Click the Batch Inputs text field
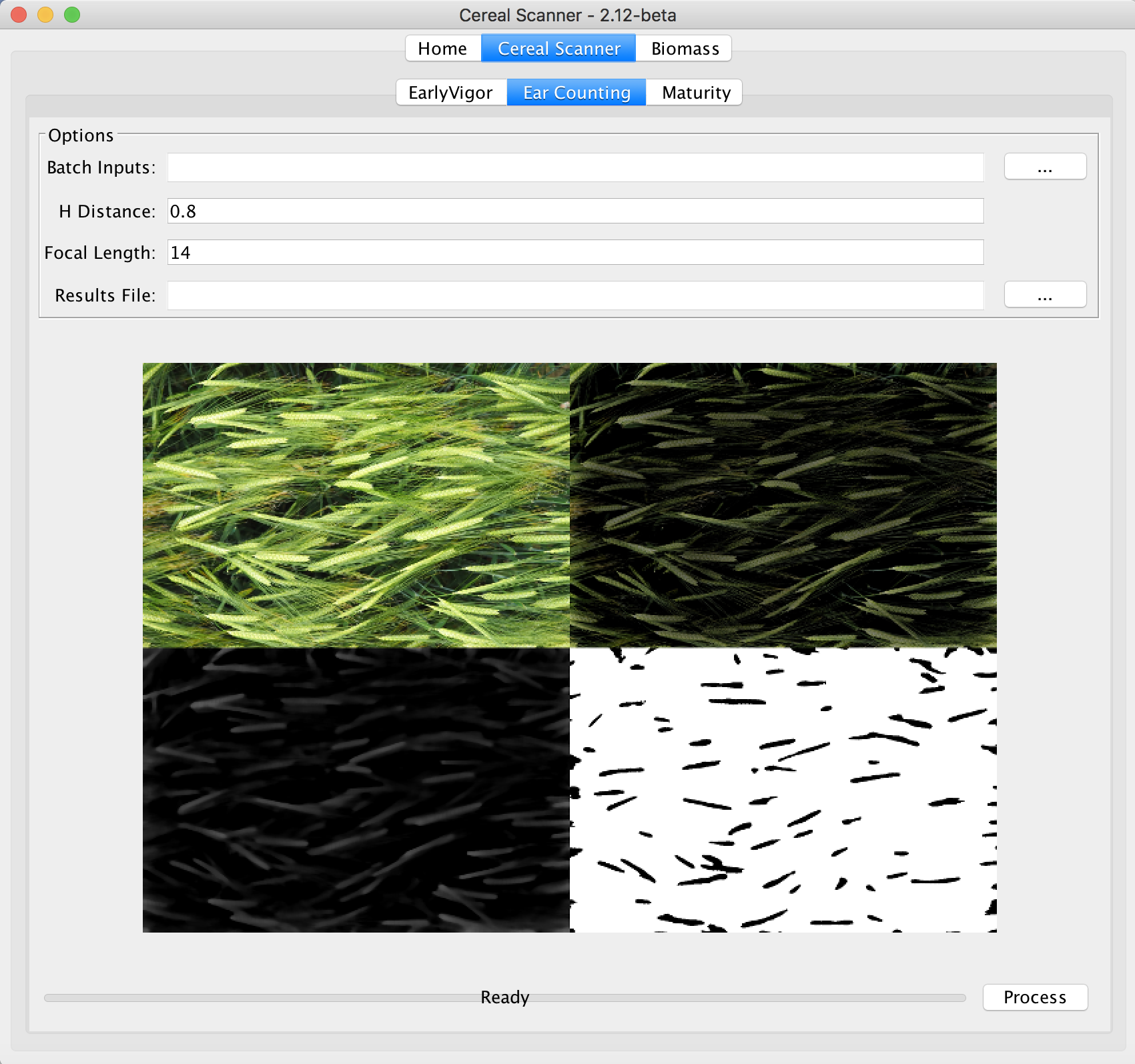The image size is (1135, 1064). (x=575, y=167)
